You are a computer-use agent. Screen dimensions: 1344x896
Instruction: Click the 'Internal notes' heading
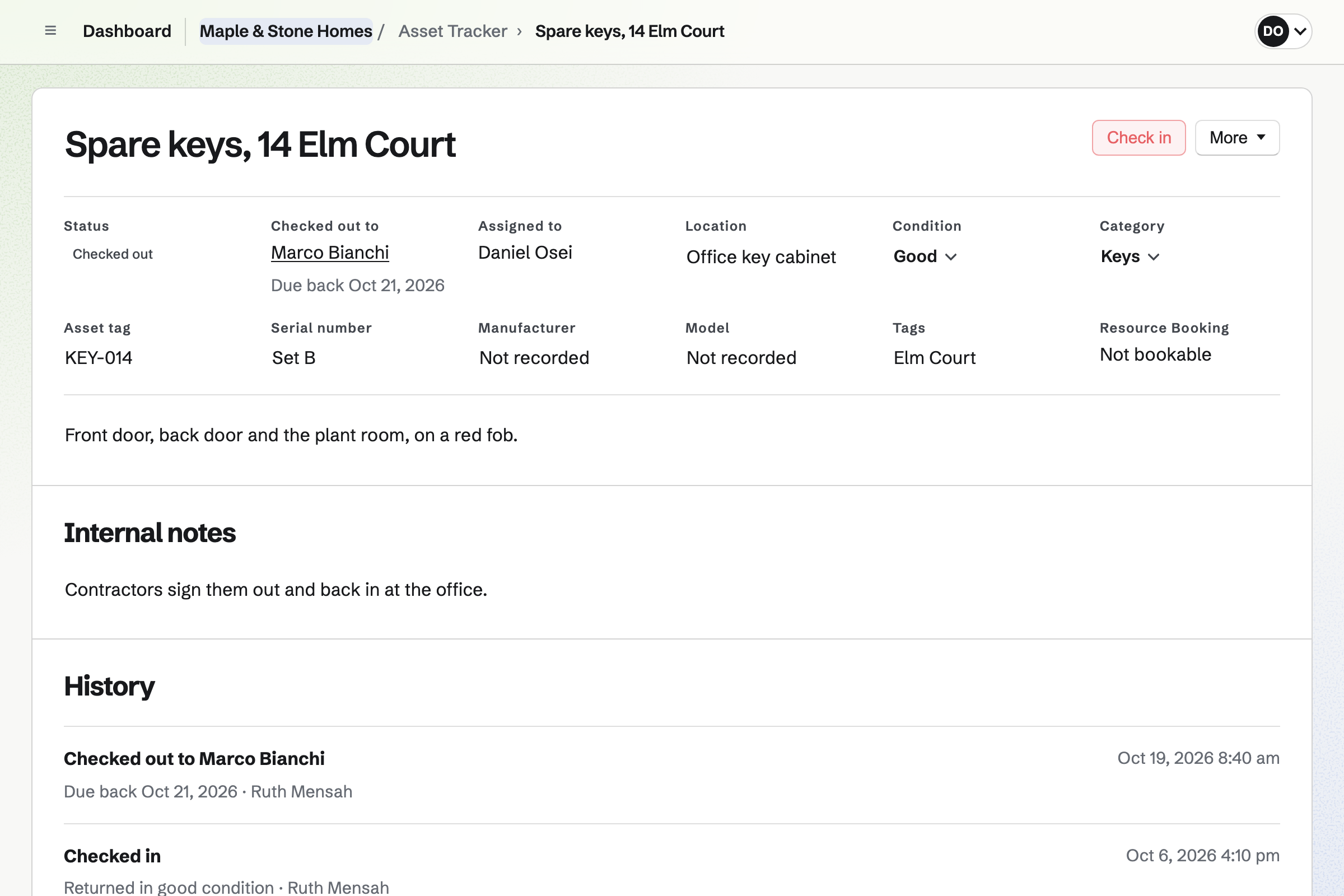[x=150, y=533]
